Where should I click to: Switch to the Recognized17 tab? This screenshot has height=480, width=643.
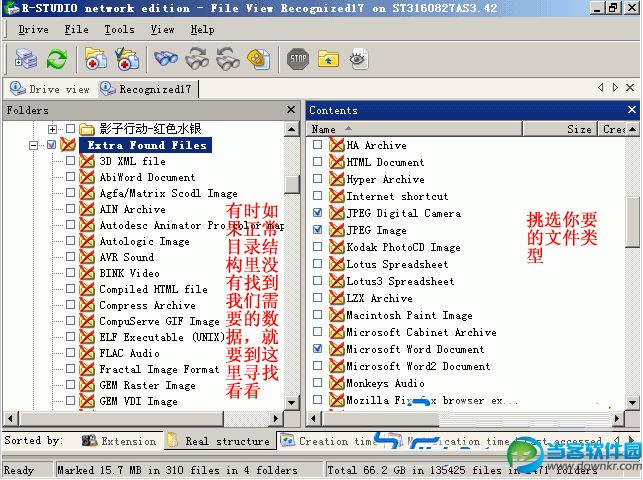[148, 89]
